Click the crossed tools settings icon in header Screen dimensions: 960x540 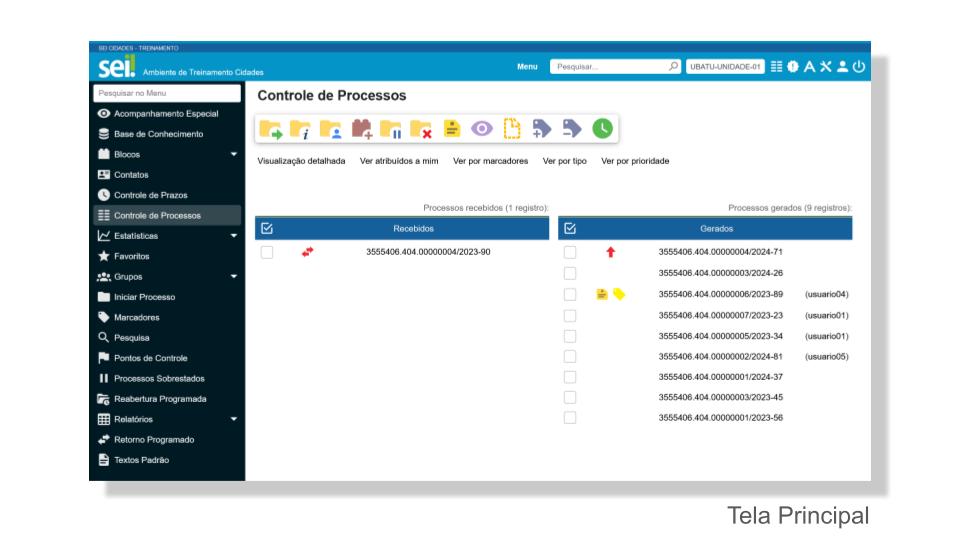tap(826, 67)
